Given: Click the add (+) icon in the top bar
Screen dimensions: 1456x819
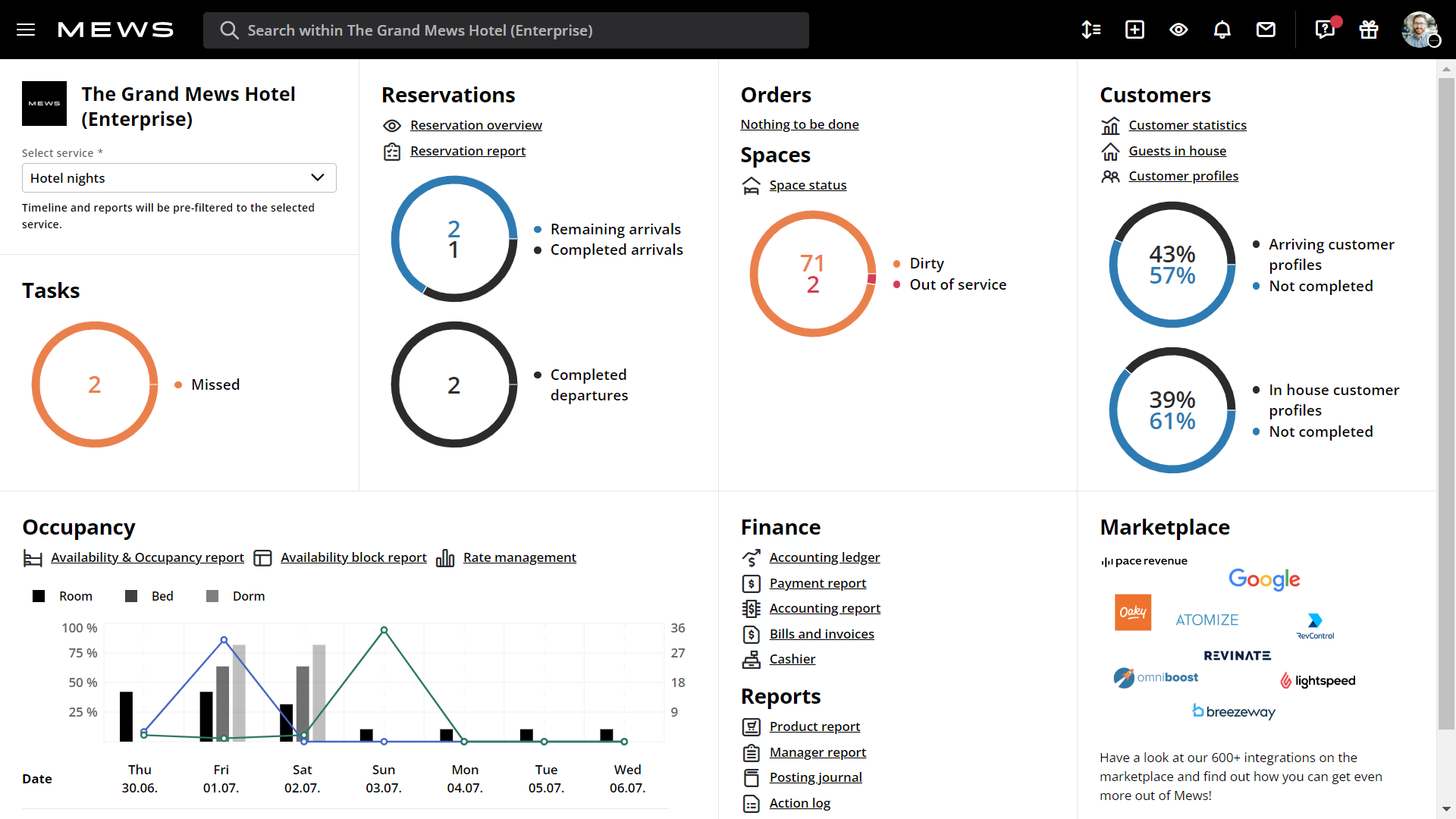Looking at the screenshot, I should click(1134, 30).
